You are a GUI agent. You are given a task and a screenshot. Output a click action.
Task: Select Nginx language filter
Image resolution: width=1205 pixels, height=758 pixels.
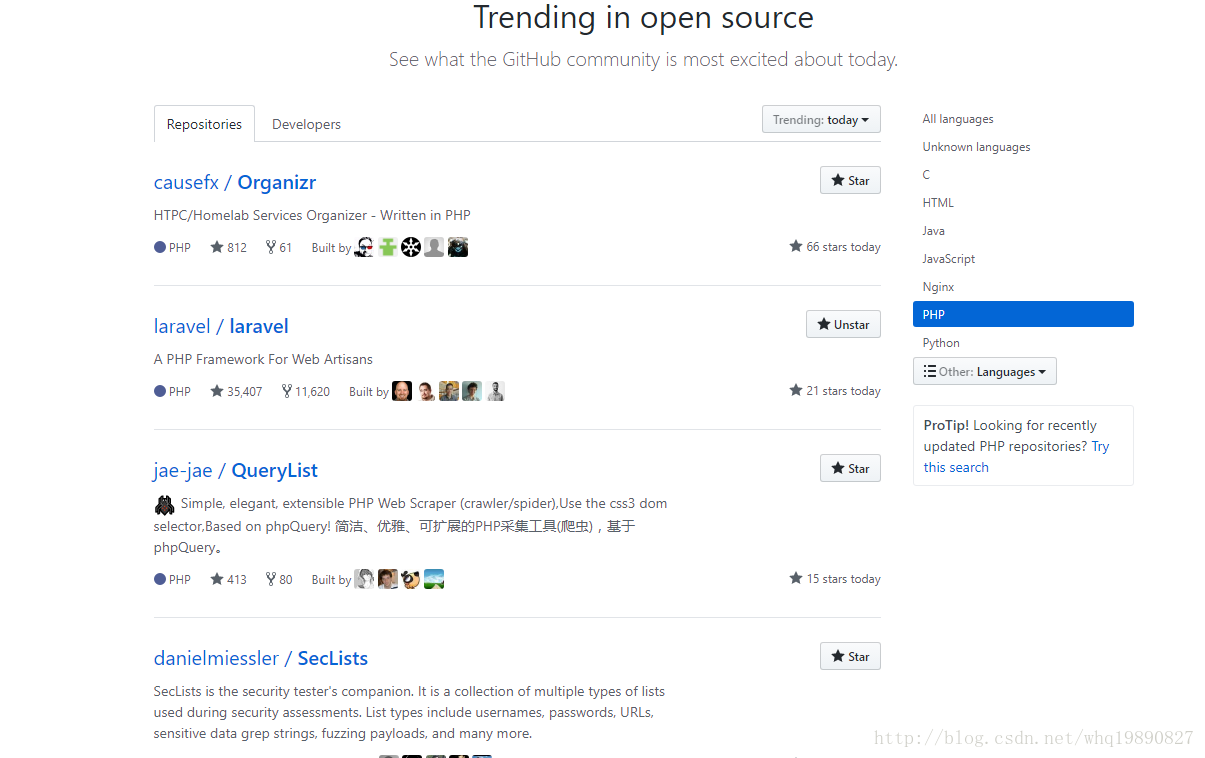click(938, 287)
